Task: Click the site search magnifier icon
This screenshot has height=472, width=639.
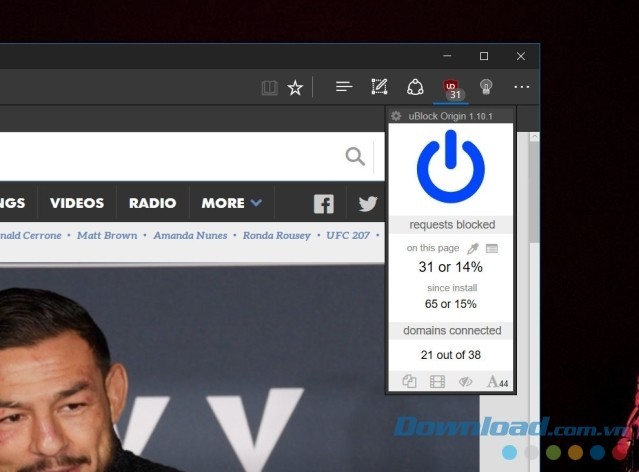Action: (355, 157)
